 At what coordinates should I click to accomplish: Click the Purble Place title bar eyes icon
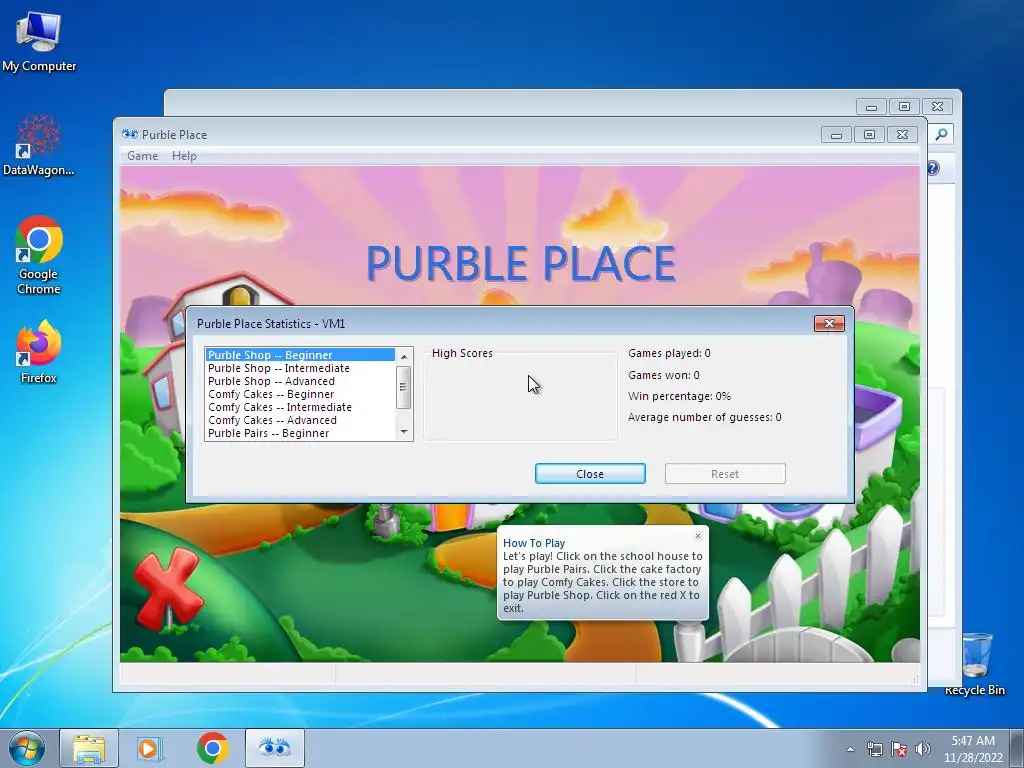(x=130, y=135)
